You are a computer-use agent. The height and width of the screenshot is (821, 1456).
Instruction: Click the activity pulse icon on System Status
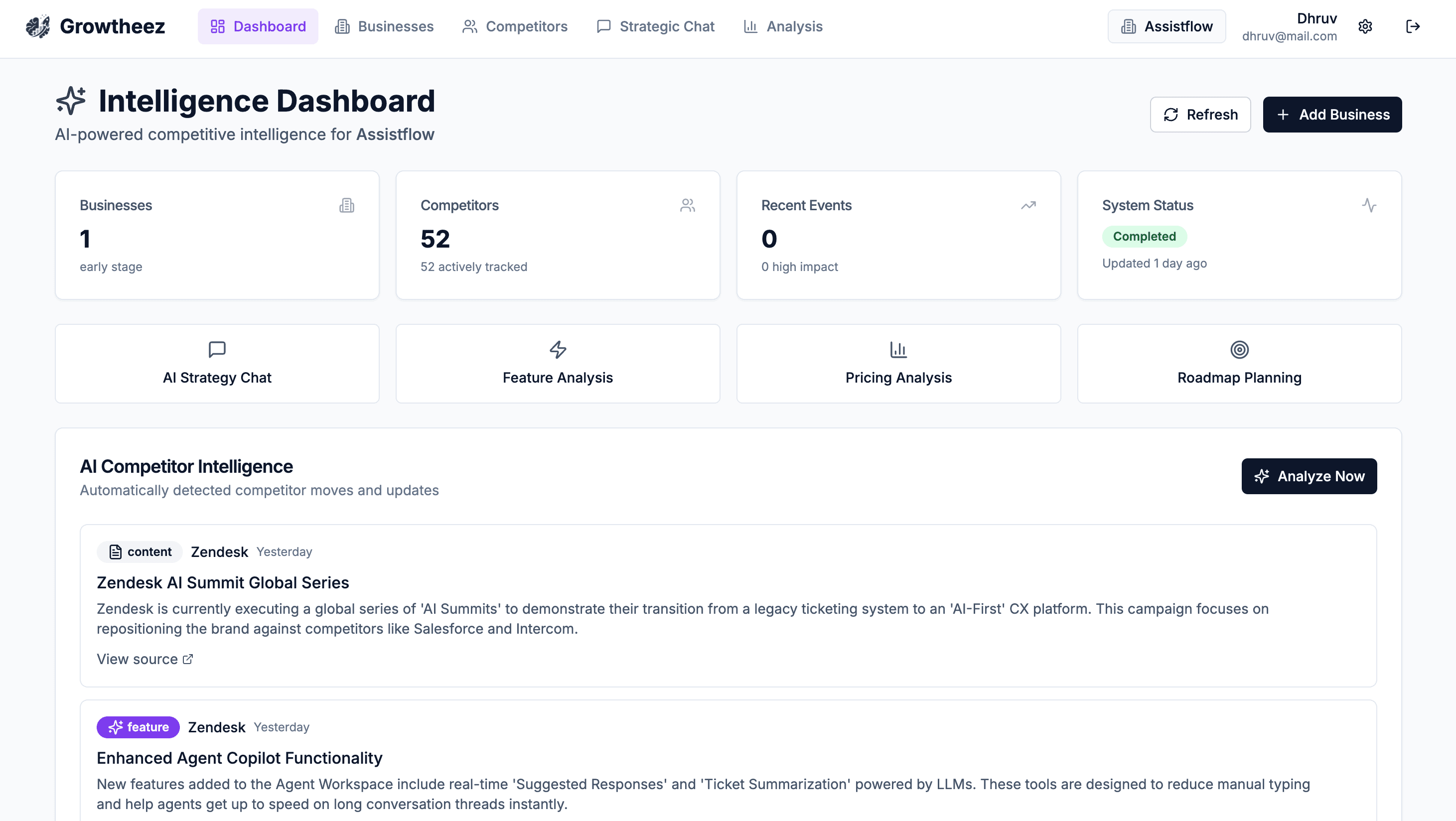coord(1369,205)
